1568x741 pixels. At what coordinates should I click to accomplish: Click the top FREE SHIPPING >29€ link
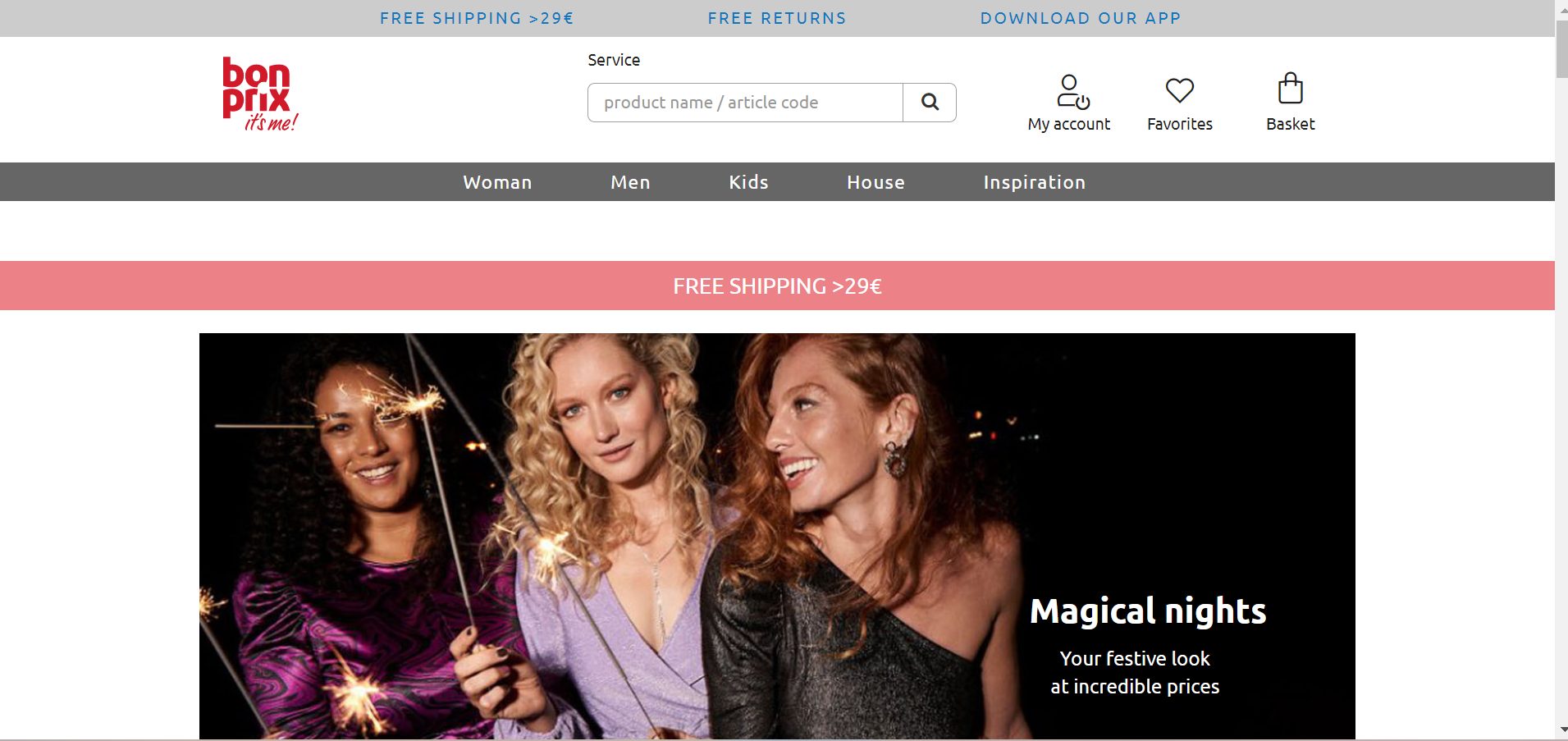point(477,18)
